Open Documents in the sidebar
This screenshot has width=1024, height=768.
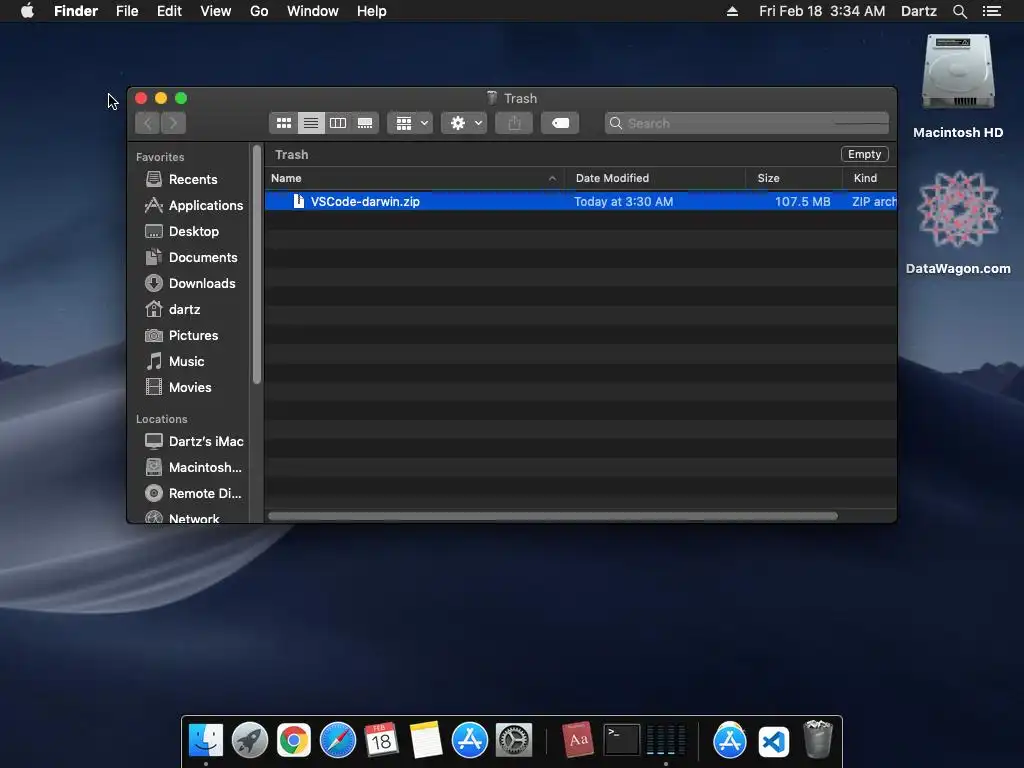click(202, 257)
